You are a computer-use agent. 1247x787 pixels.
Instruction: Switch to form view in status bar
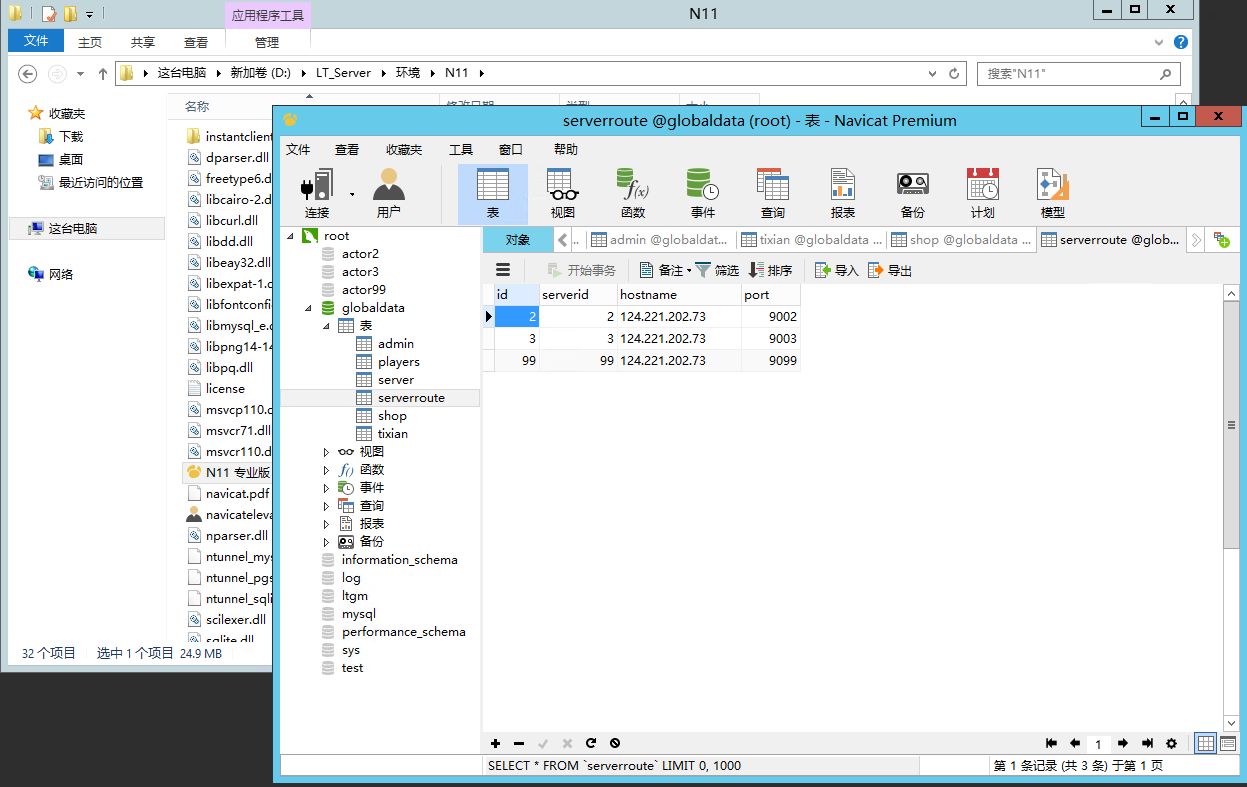(x=1228, y=743)
